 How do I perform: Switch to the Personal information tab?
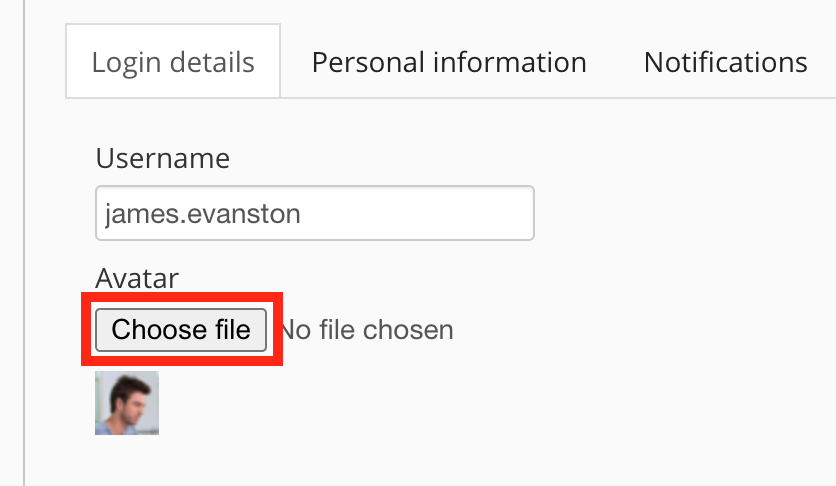click(449, 62)
